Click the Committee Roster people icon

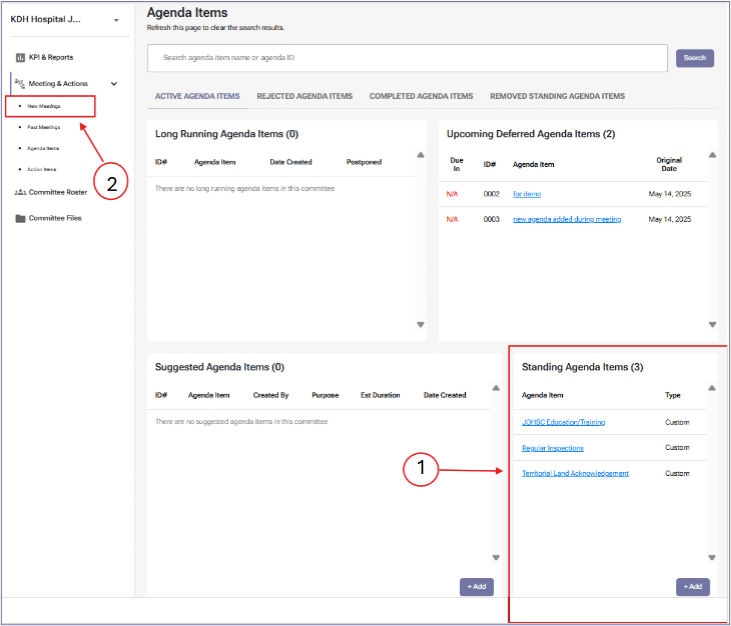20,192
